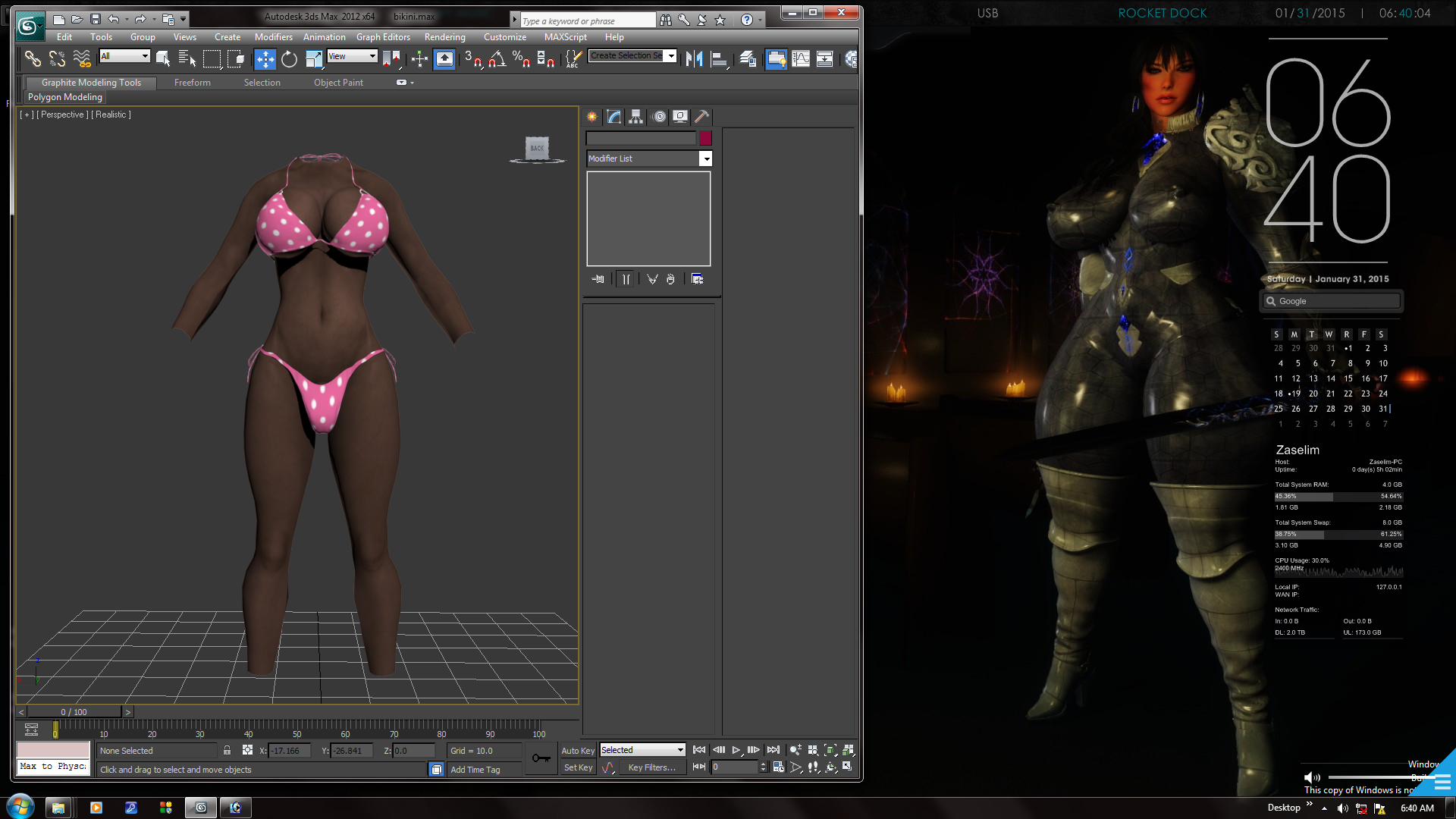Switch to Object Paint ribbon tab
The image size is (1456, 819).
tap(339, 83)
